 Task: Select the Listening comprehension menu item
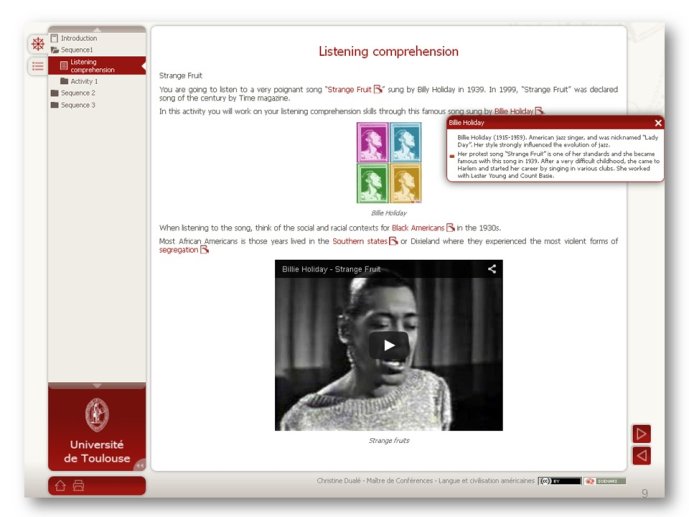97,65
